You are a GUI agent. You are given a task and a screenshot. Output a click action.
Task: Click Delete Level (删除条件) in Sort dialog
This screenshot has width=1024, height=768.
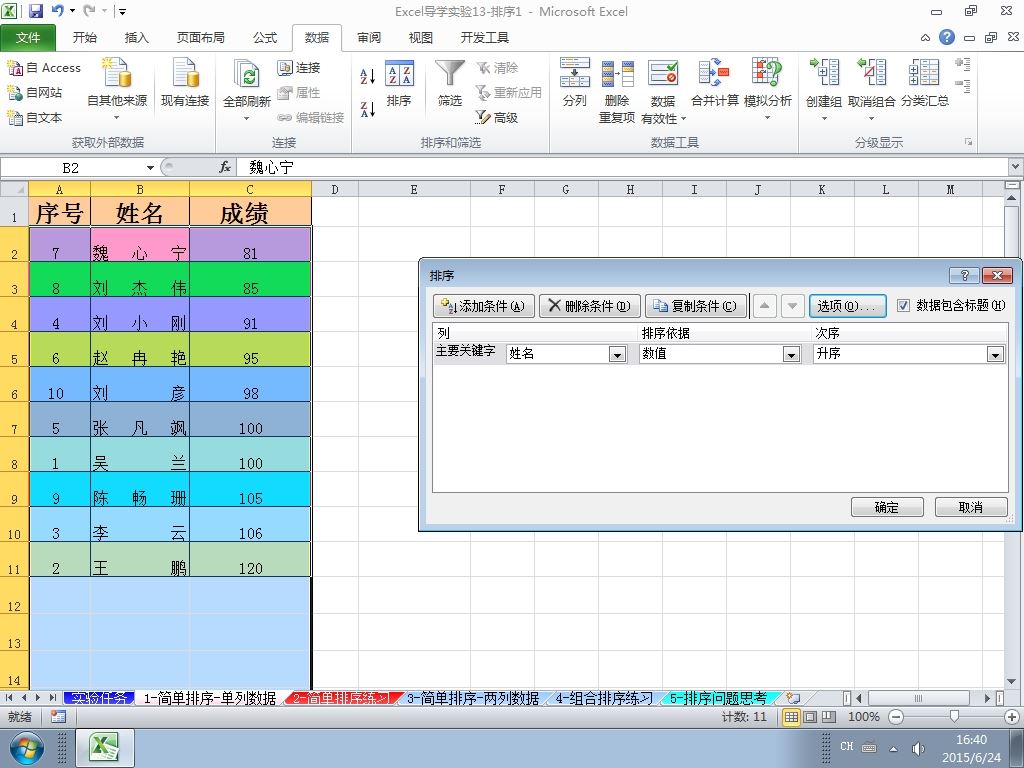pos(590,306)
